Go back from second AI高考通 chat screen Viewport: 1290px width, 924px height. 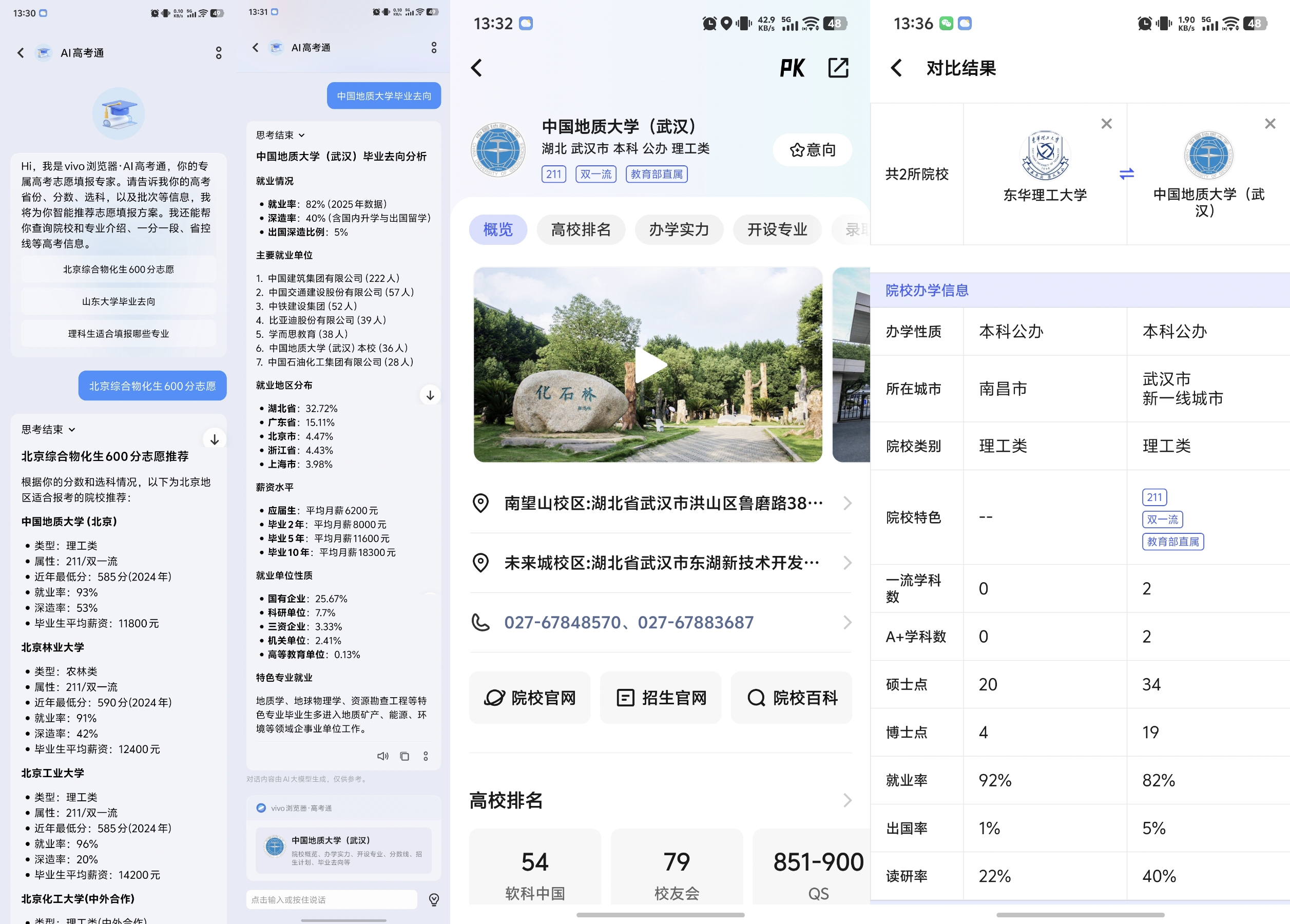point(256,47)
